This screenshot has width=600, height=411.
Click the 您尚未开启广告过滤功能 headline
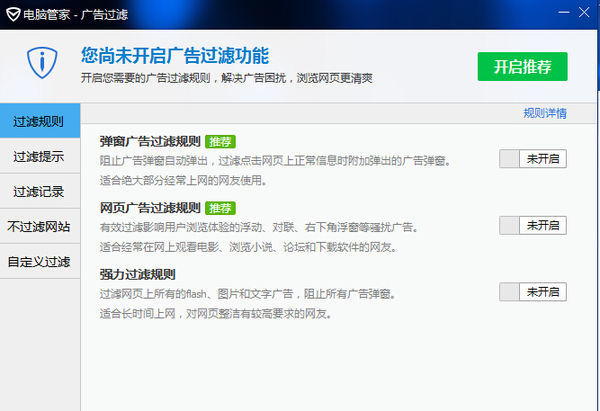pos(175,56)
